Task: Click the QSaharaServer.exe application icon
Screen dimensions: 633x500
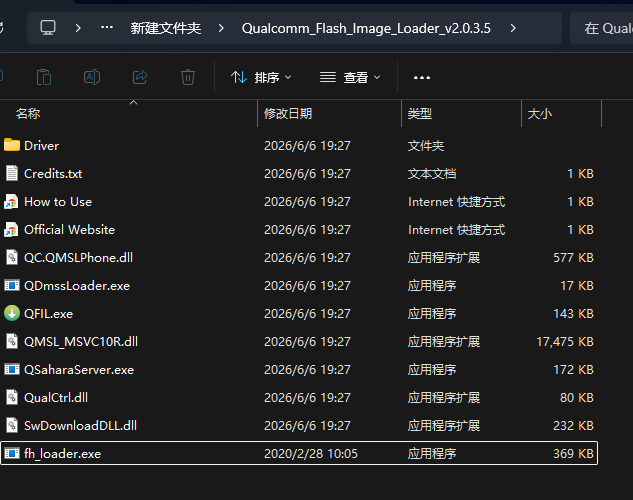Action: (x=12, y=369)
